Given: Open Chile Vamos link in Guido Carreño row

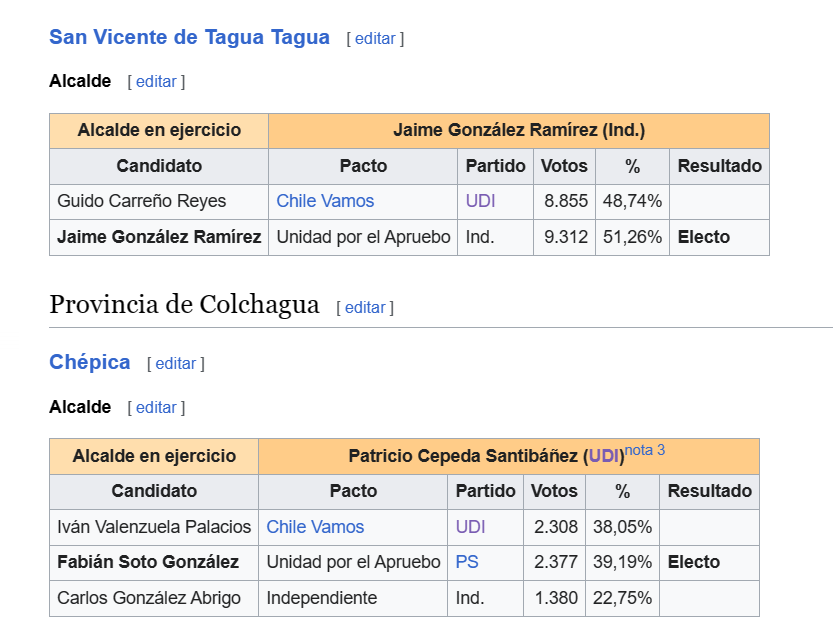Looking at the screenshot, I should (x=325, y=201).
